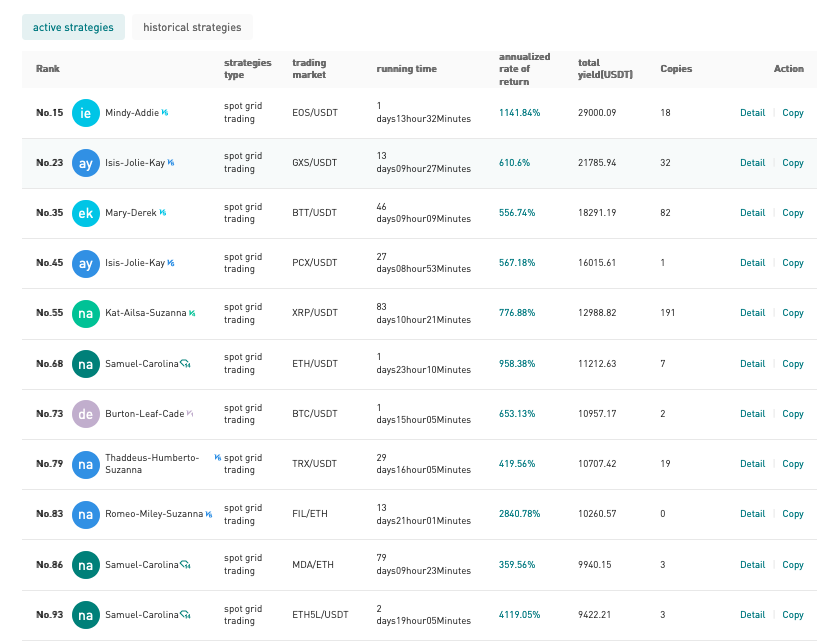Copy the GXS/USDT strategy
The width and height of the screenshot is (833, 642).
793,163
